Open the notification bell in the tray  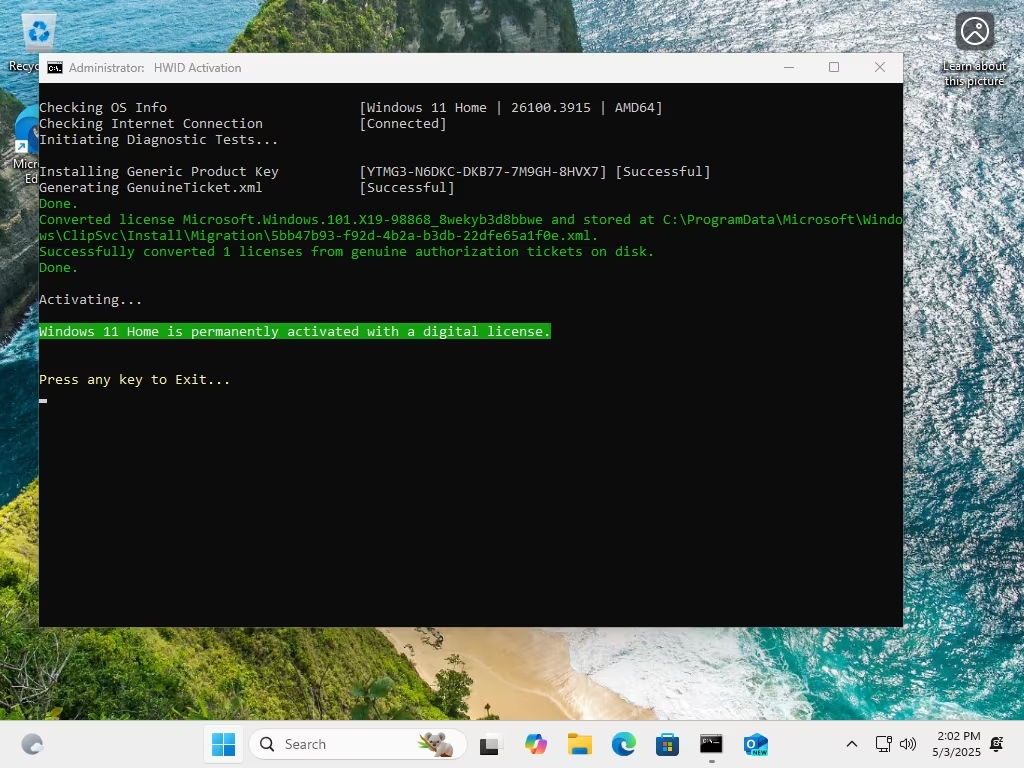point(997,744)
